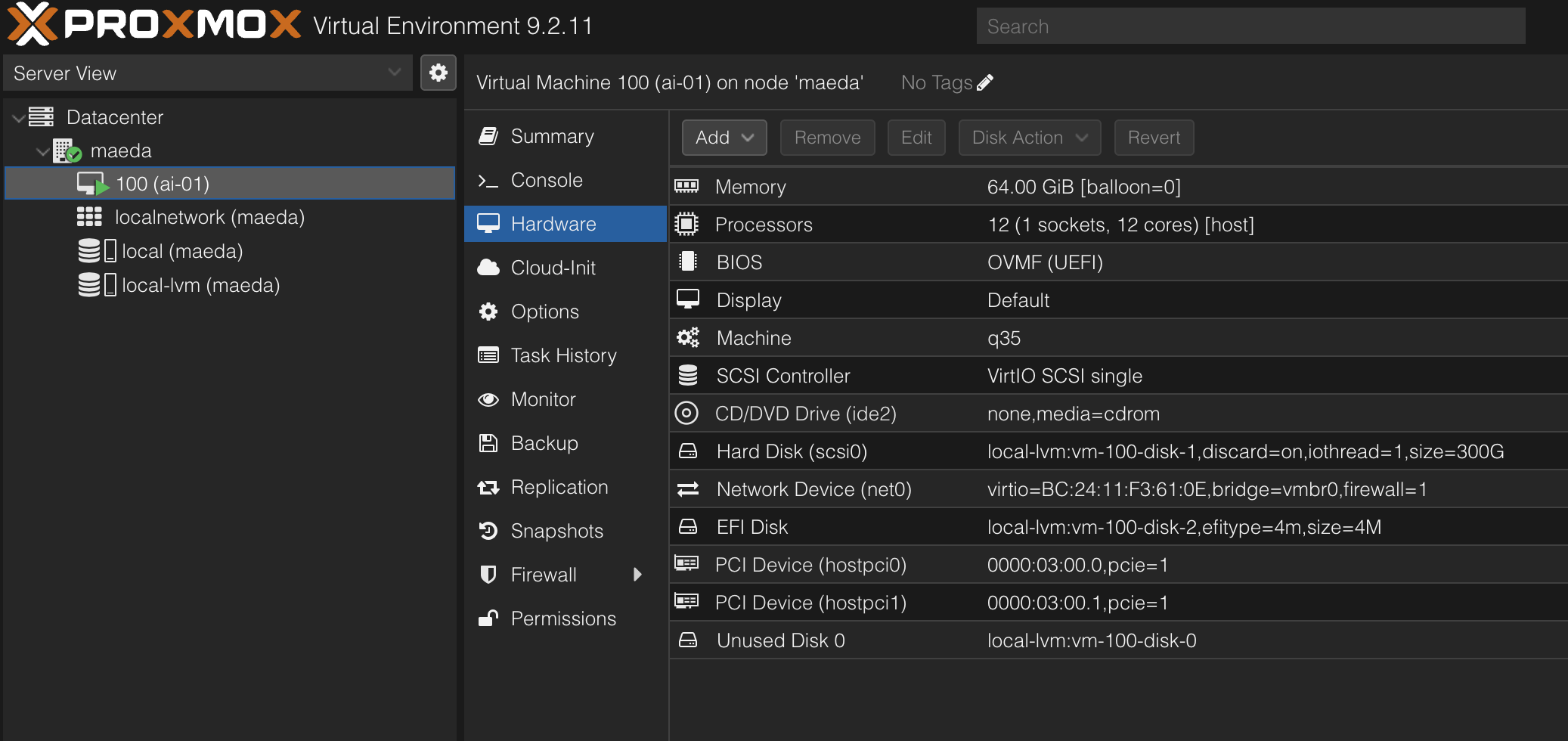Click the pencil icon to edit tags

point(985,82)
